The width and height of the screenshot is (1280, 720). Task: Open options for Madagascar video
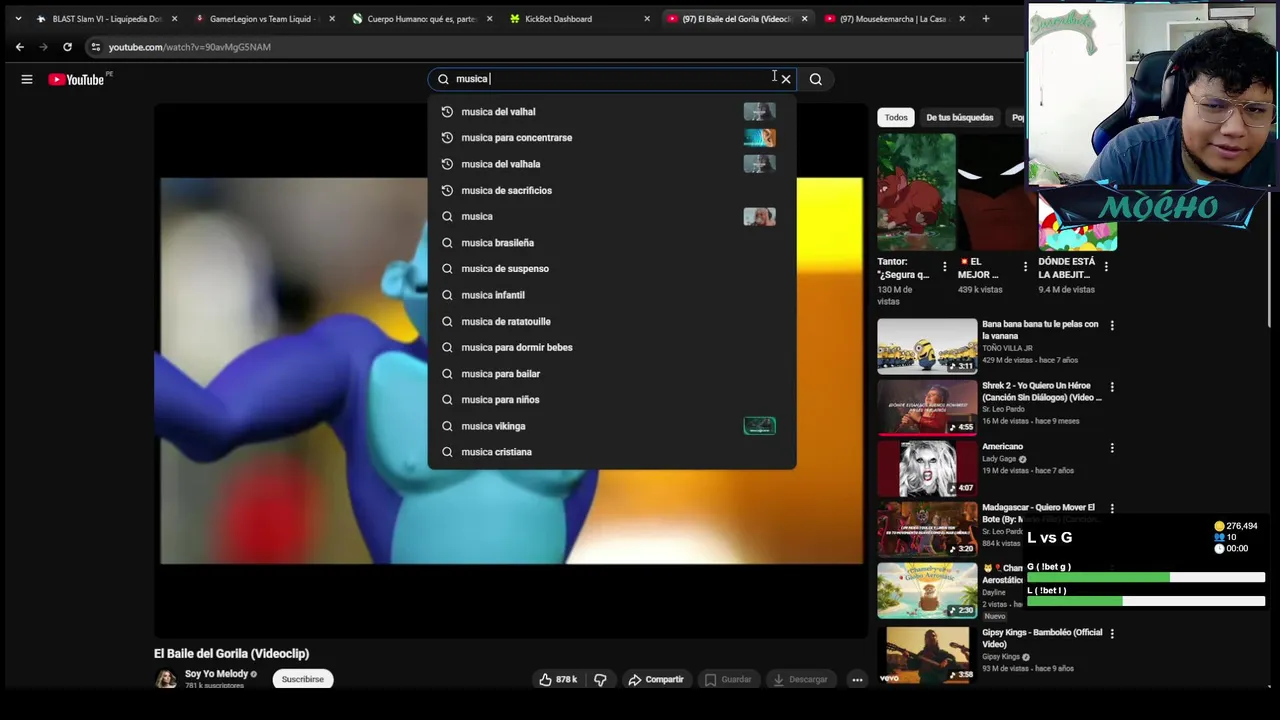click(1112, 508)
